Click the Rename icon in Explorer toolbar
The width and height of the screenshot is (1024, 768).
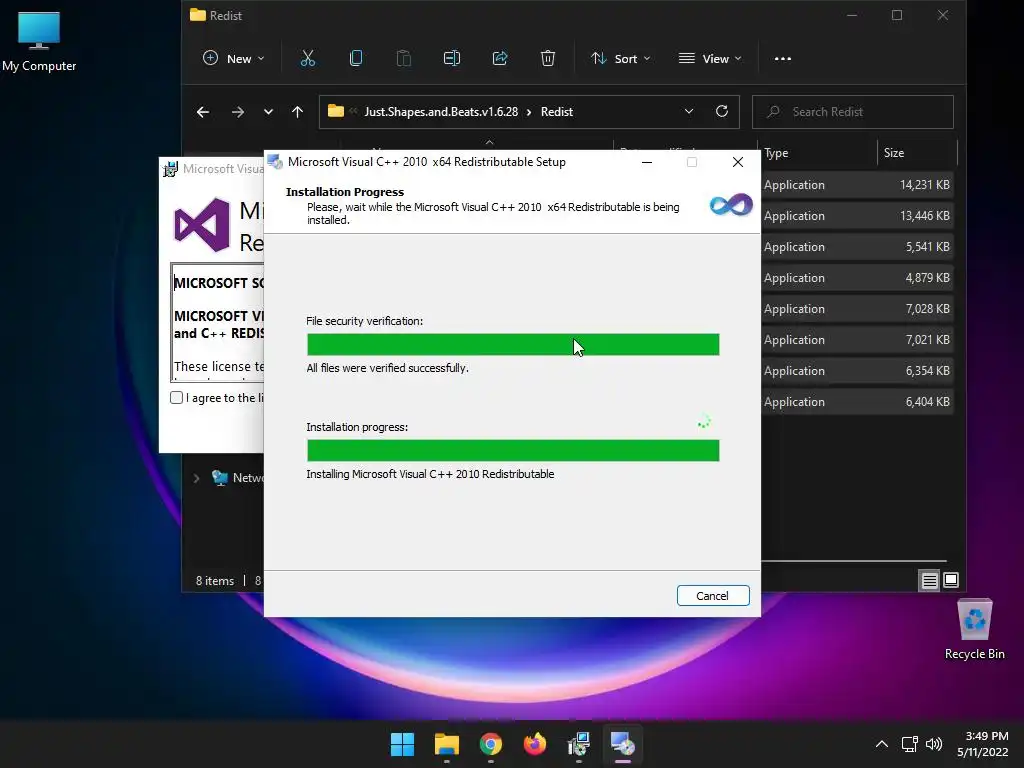point(452,59)
